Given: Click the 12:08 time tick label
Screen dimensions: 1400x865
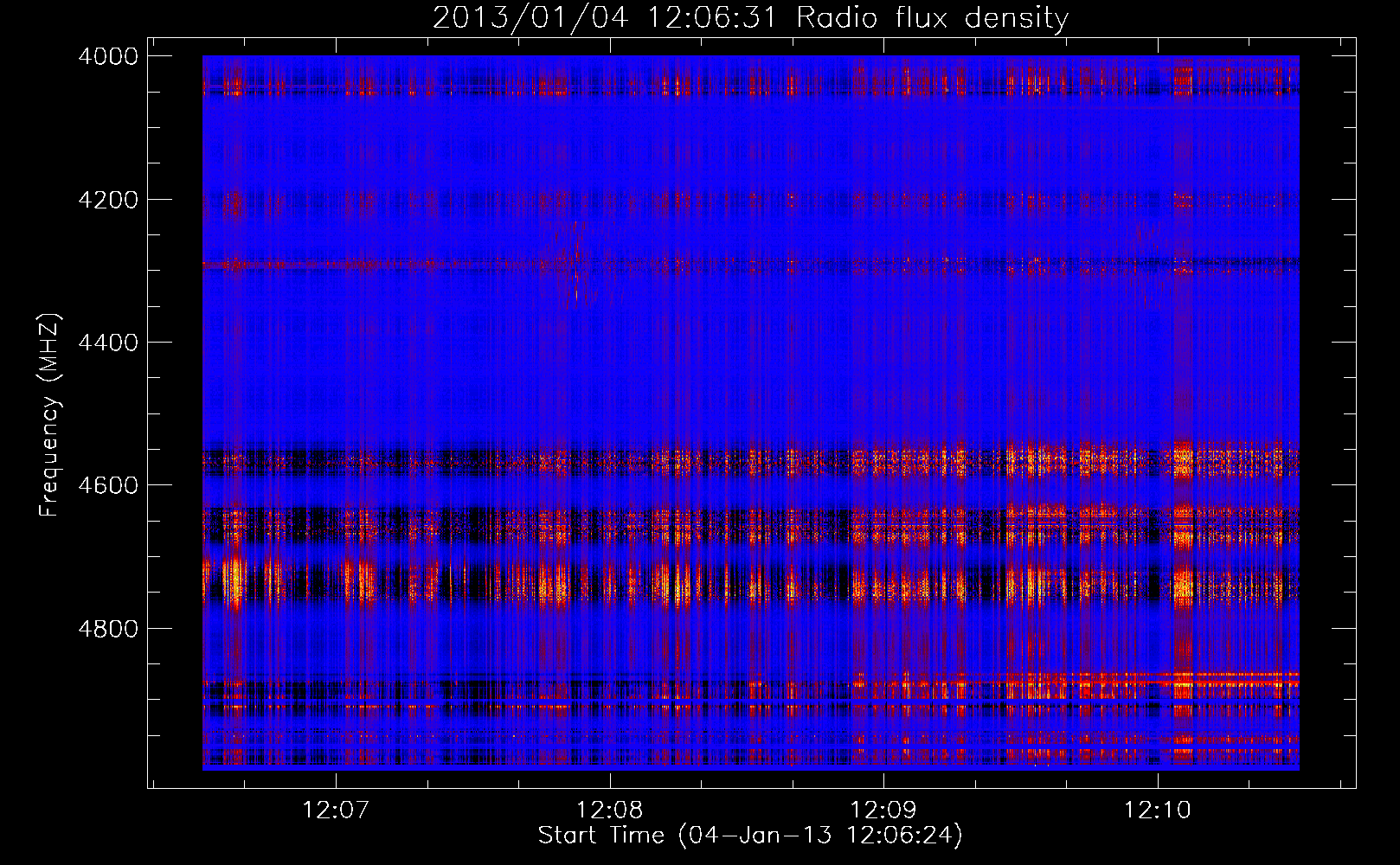Looking at the screenshot, I should pyautogui.click(x=610, y=811).
